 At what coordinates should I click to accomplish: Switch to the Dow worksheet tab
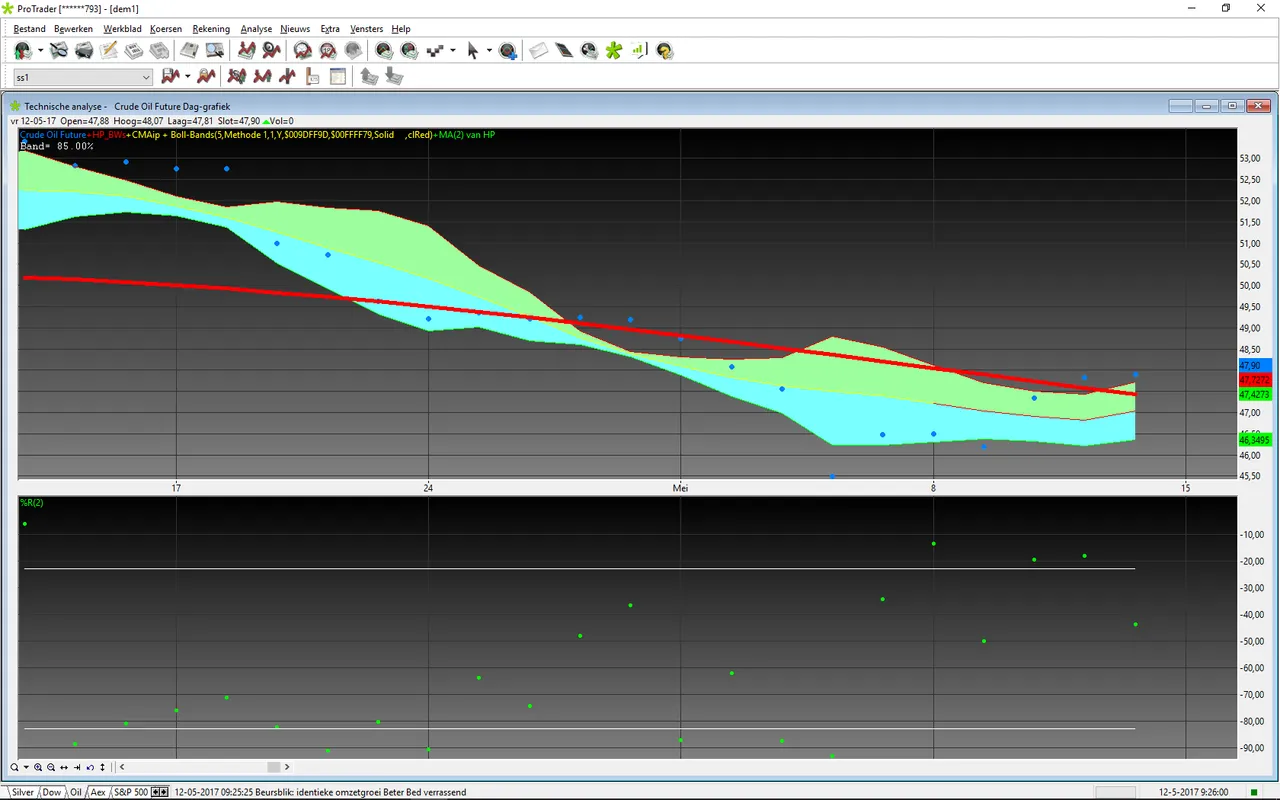[52, 792]
